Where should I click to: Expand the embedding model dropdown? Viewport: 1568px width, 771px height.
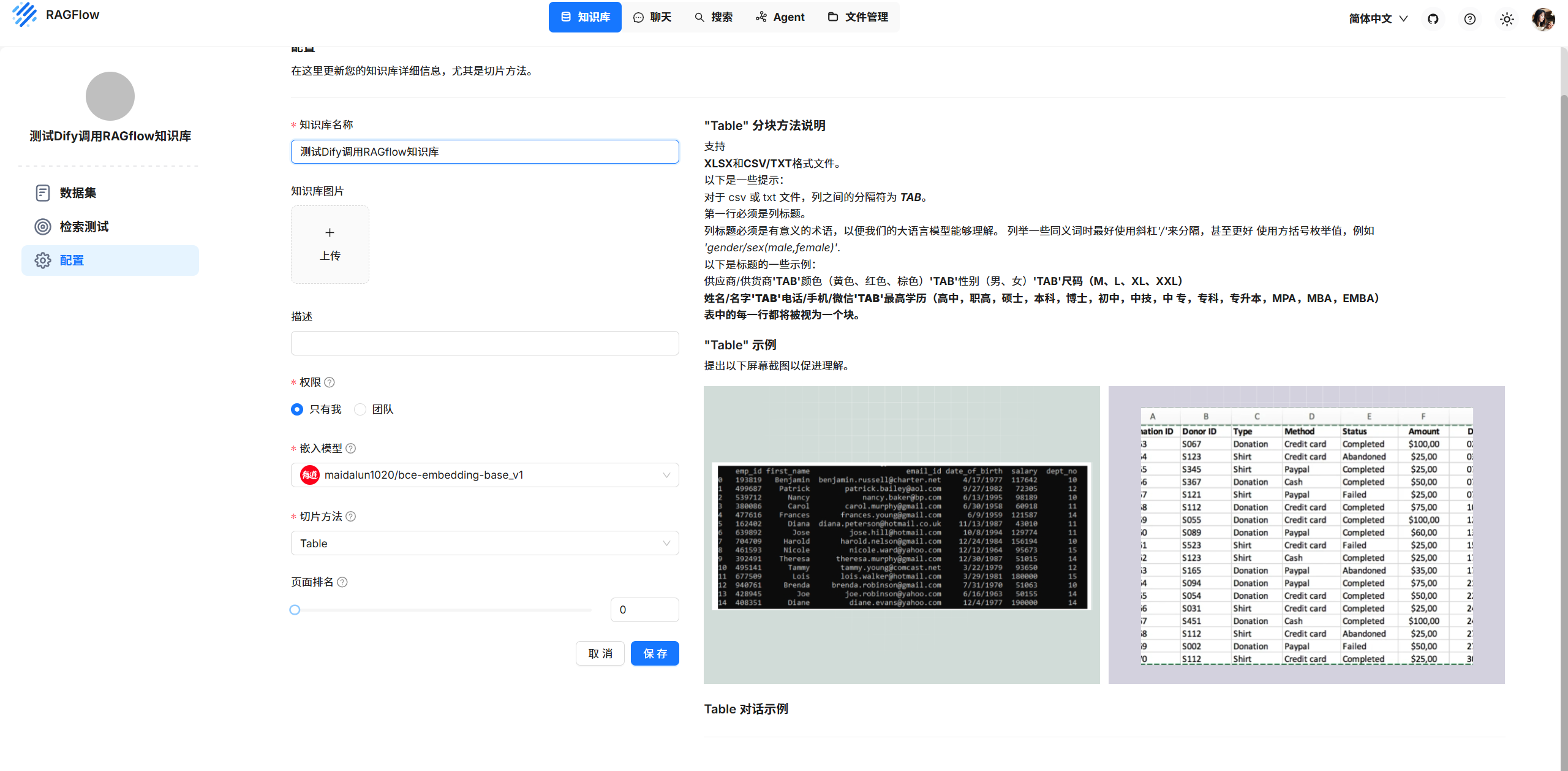click(484, 475)
